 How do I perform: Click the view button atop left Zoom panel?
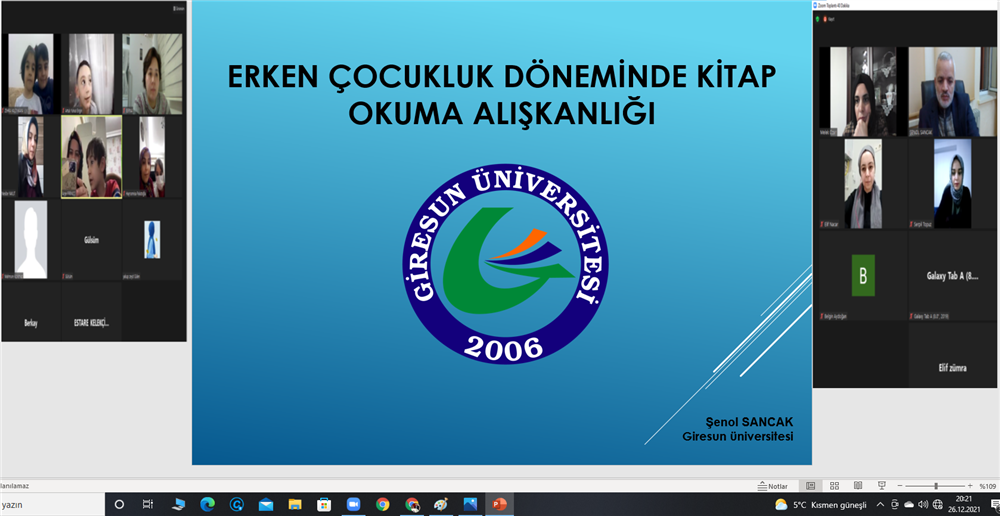tap(177, 8)
